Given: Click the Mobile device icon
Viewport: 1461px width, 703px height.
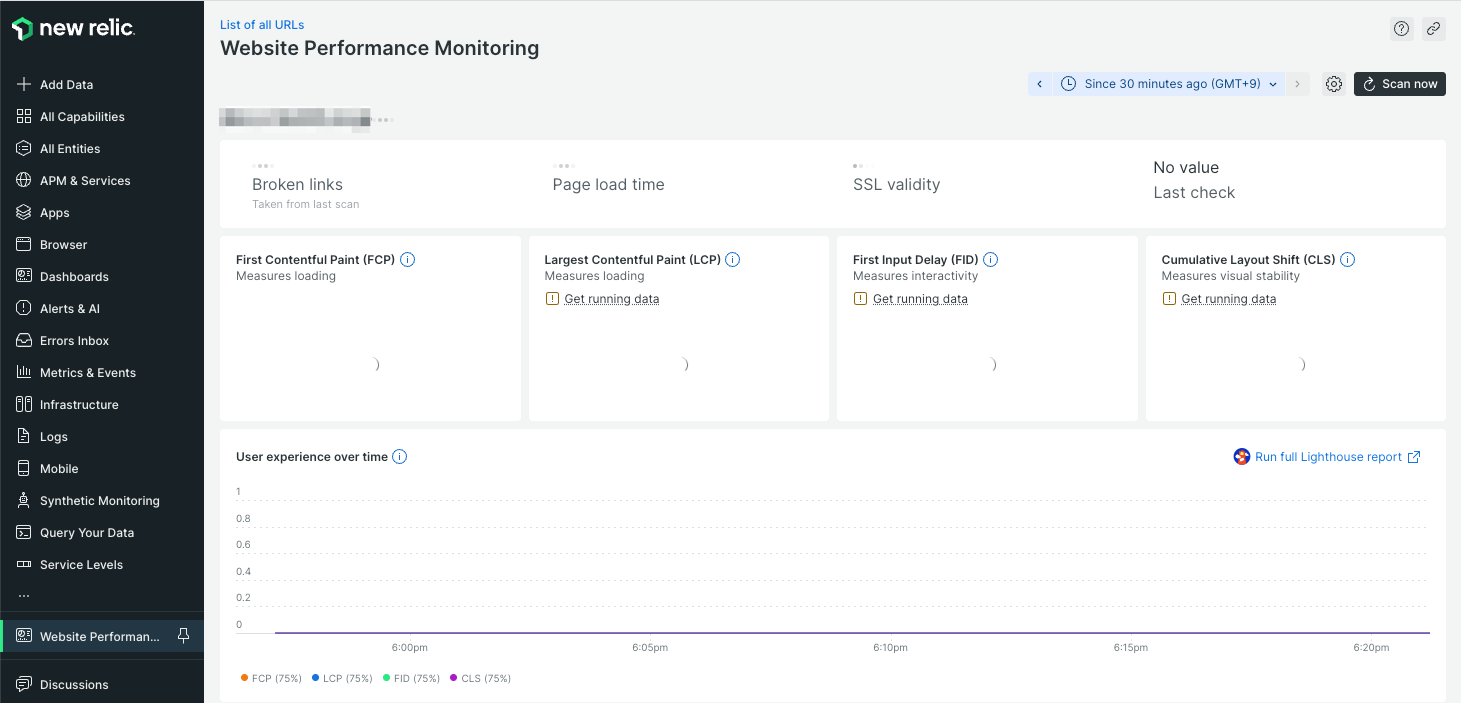Looking at the screenshot, I should pos(24,469).
